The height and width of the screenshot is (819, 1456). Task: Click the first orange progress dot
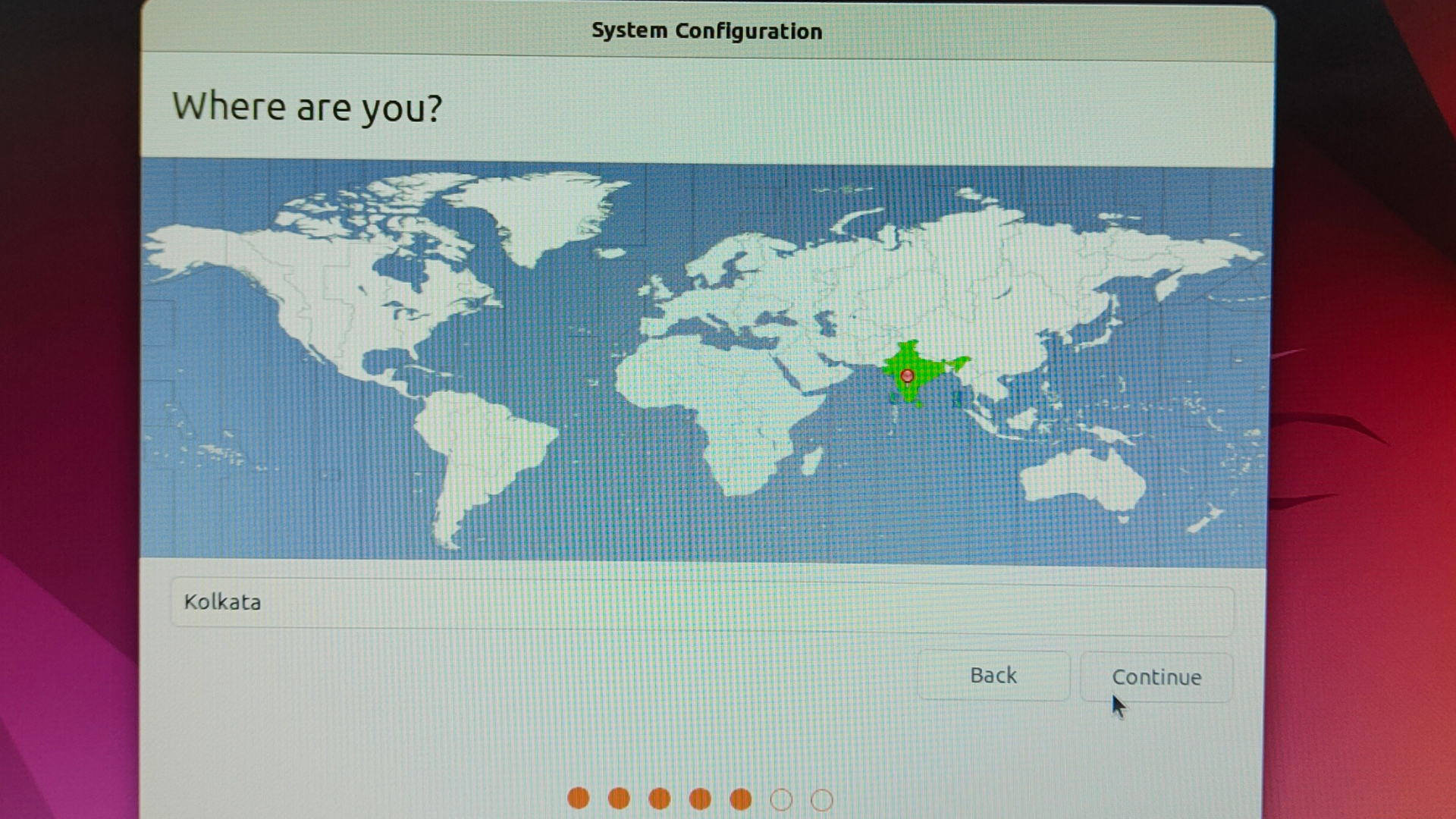click(579, 799)
